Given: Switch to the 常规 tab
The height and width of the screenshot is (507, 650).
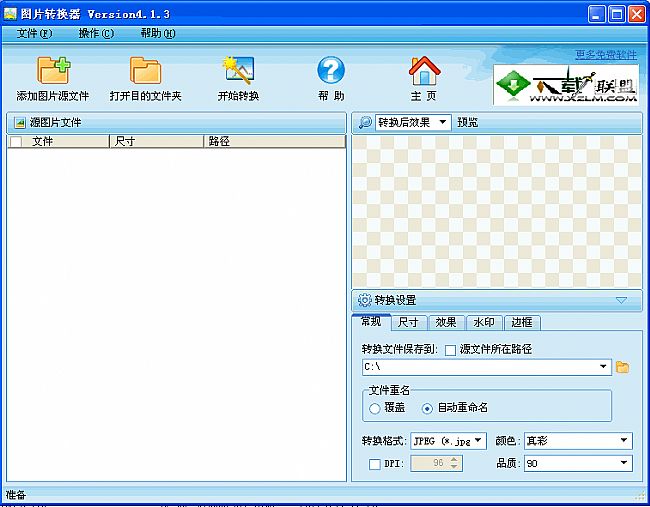Looking at the screenshot, I should [371, 321].
